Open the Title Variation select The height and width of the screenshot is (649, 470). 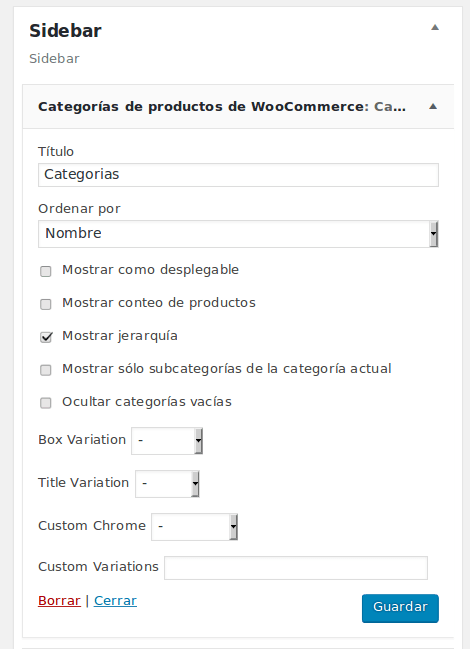167,484
